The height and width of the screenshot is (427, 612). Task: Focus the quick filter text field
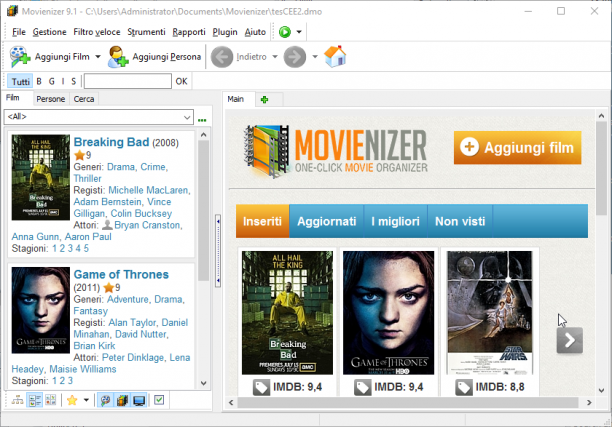click(x=128, y=81)
